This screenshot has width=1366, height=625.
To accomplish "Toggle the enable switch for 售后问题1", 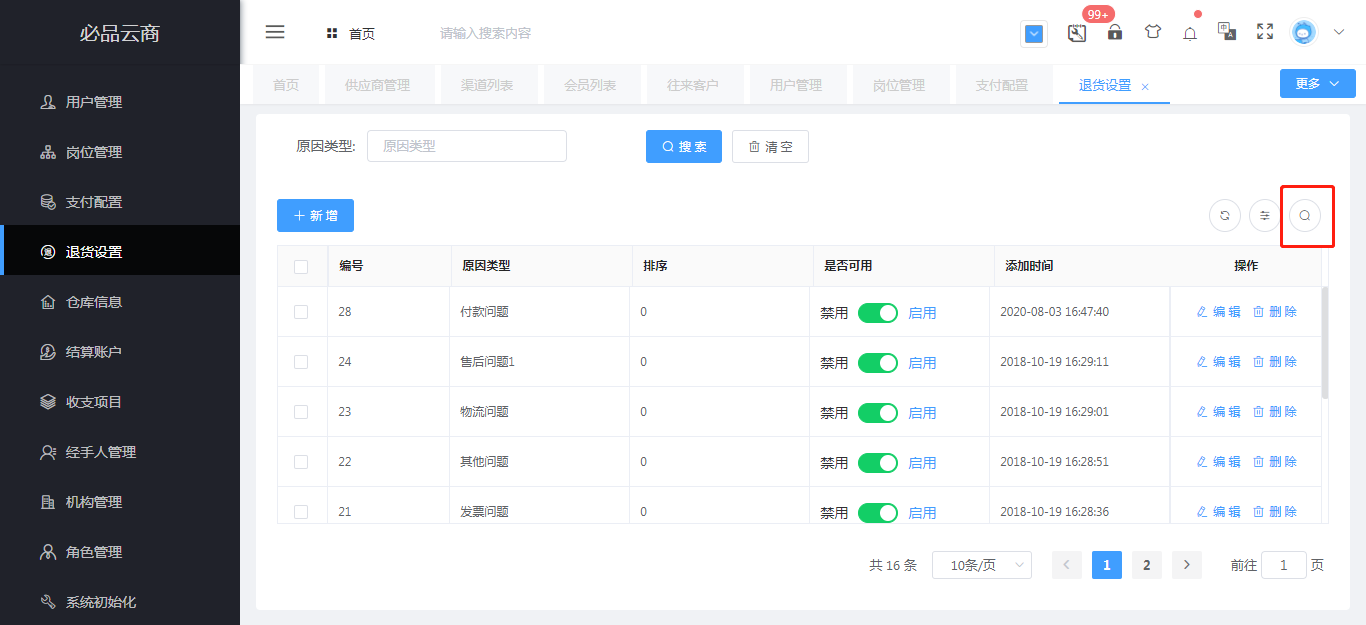I will pyautogui.click(x=878, y=363).
